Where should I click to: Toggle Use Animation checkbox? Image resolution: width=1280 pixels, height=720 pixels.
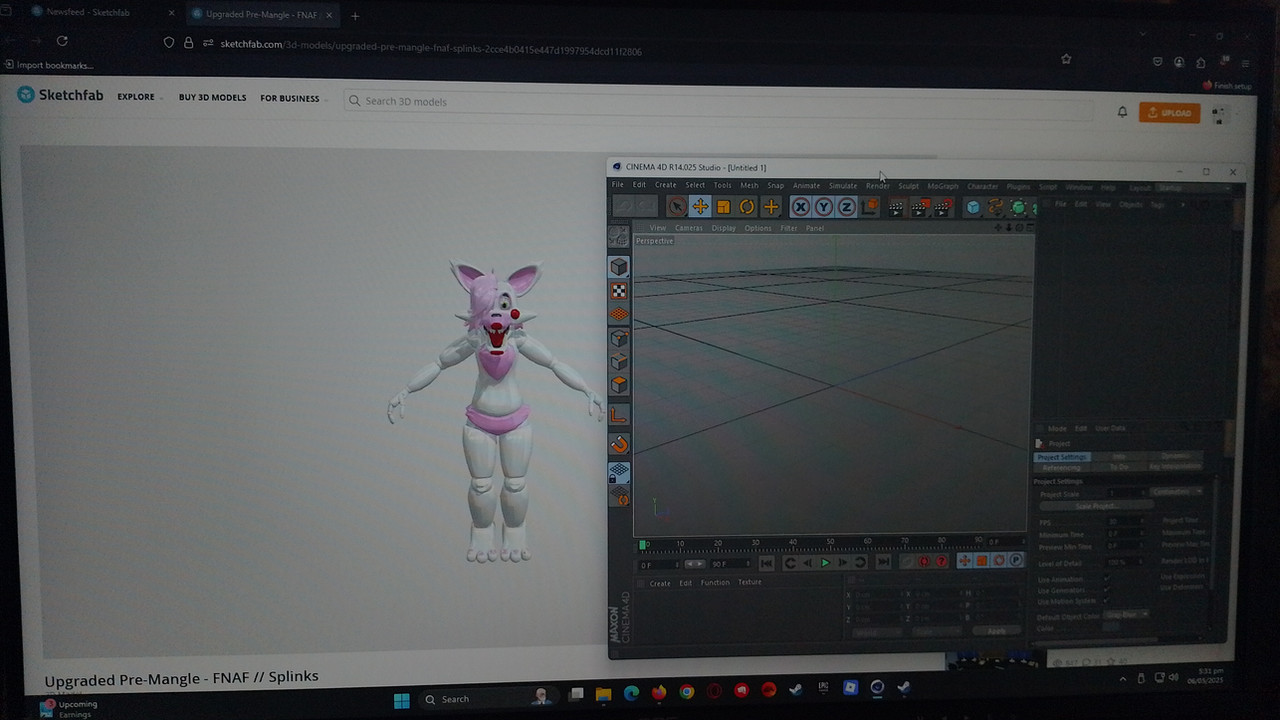[x=1106, y=579]
